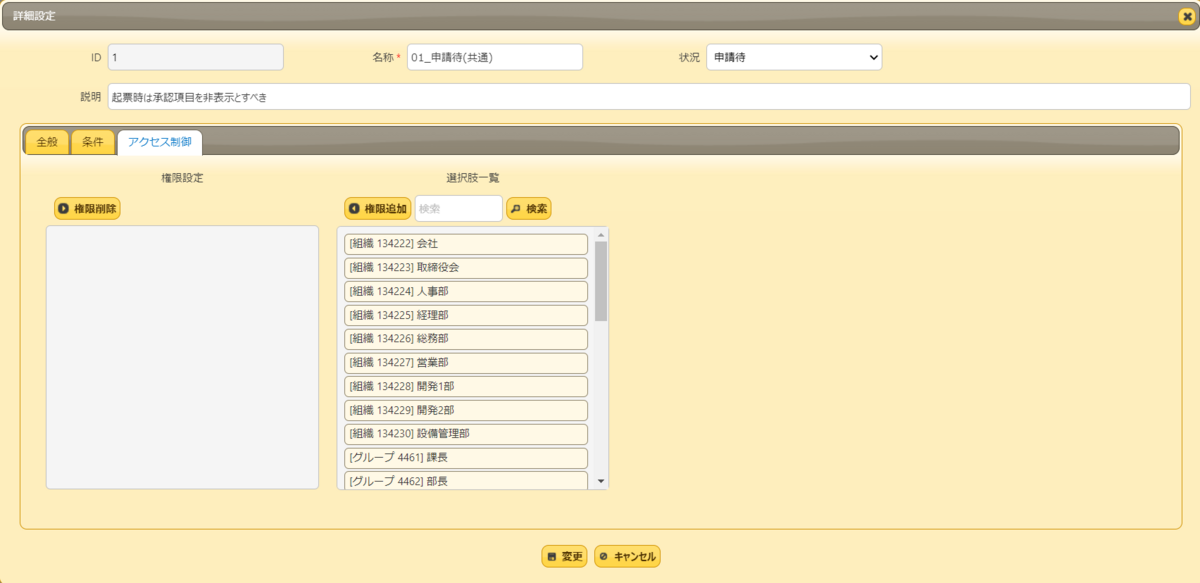1200x583 pixels.
Task: Click the 変更 save button
Action: [x=565, y=556]
